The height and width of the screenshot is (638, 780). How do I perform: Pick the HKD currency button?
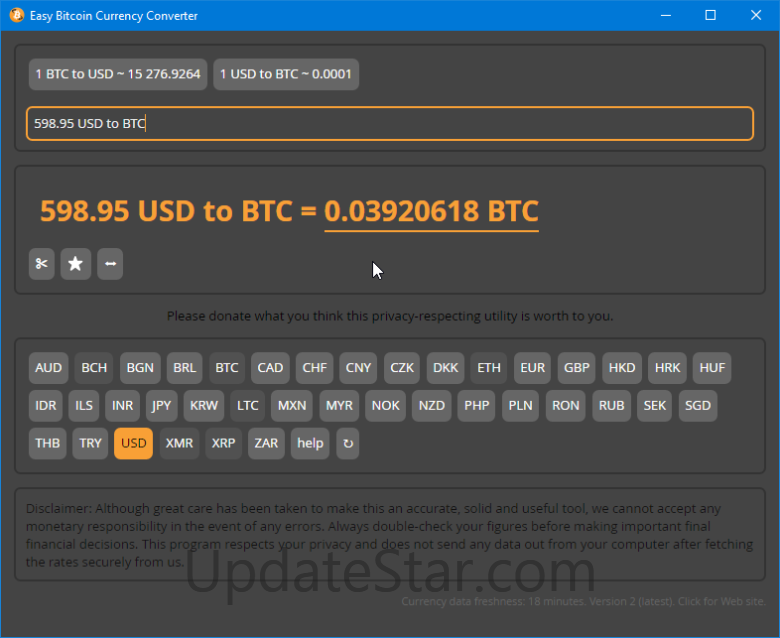point(622,368)
